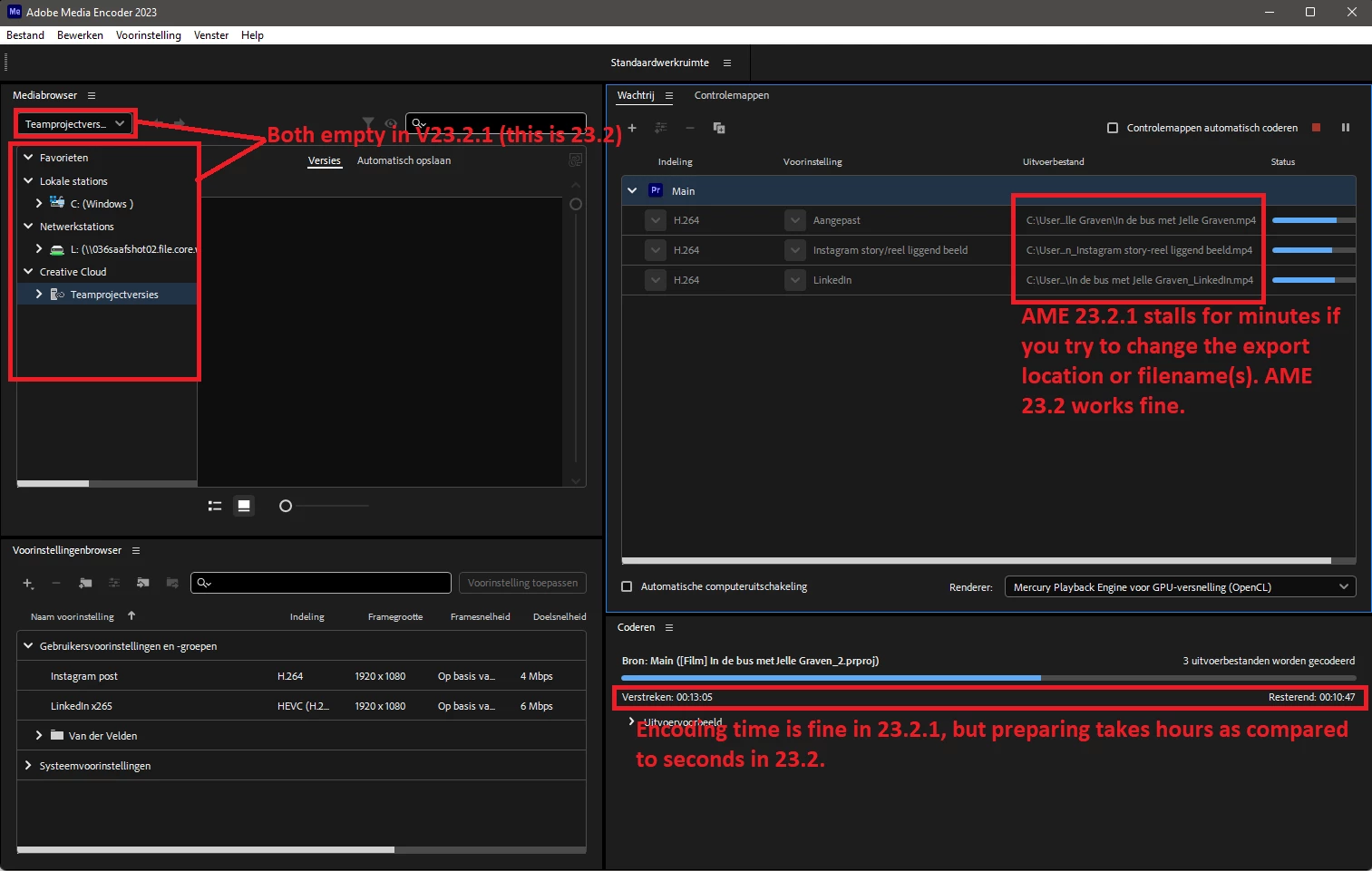Click the Premiere Pro icon beside Main
This screenshot has width=1372, height=871.
click(x=656, y=190)
